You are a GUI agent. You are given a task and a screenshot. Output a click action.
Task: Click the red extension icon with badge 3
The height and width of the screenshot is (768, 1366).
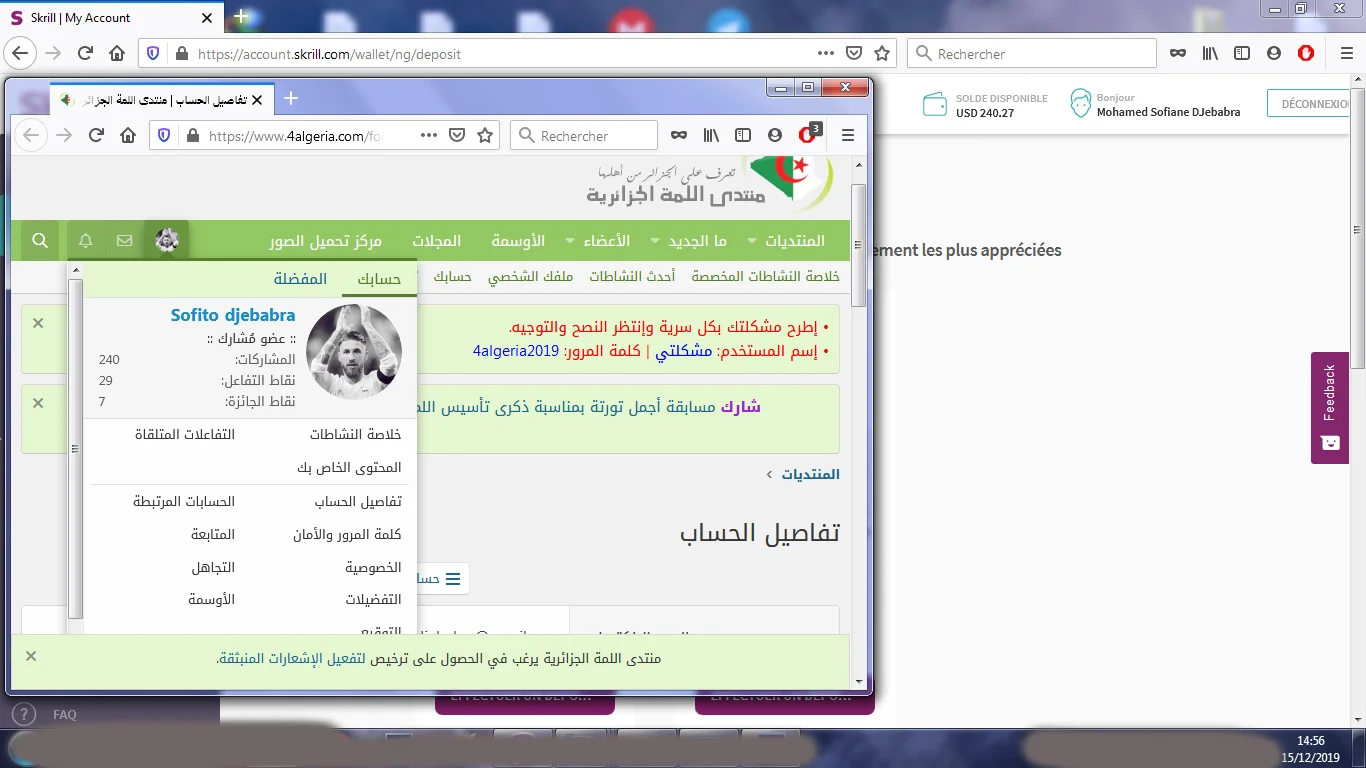click(807, 135)
